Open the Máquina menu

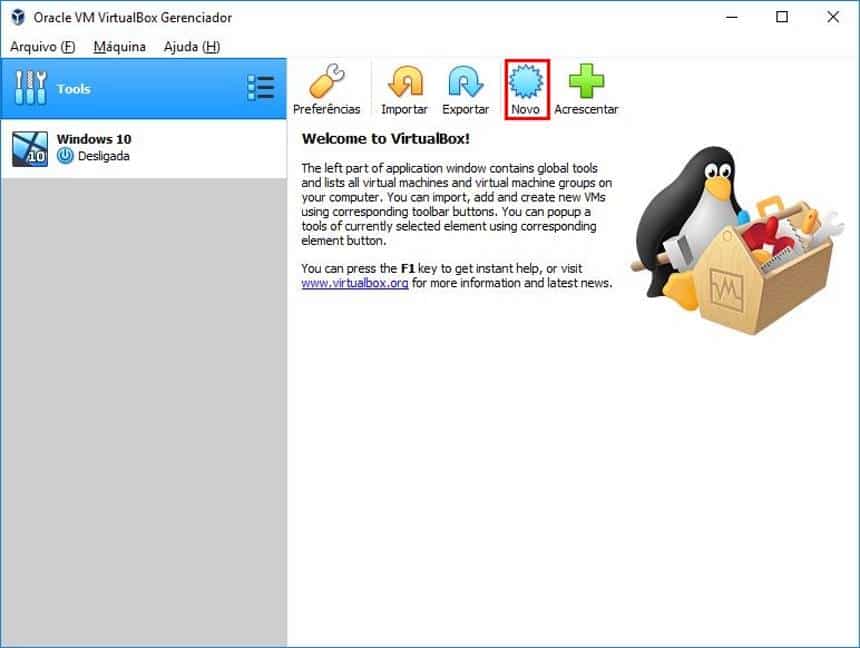coord(120,47)
